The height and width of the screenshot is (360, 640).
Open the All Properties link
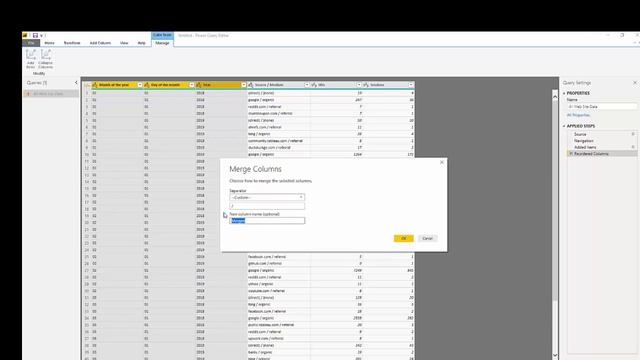[578, 115]
